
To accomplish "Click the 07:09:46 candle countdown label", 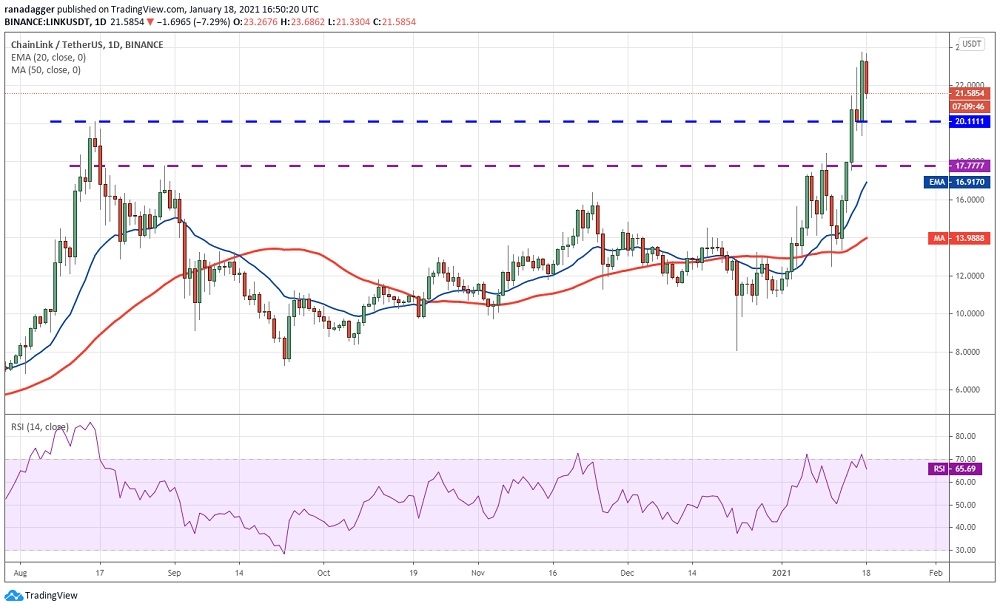I will click(944, 106).
